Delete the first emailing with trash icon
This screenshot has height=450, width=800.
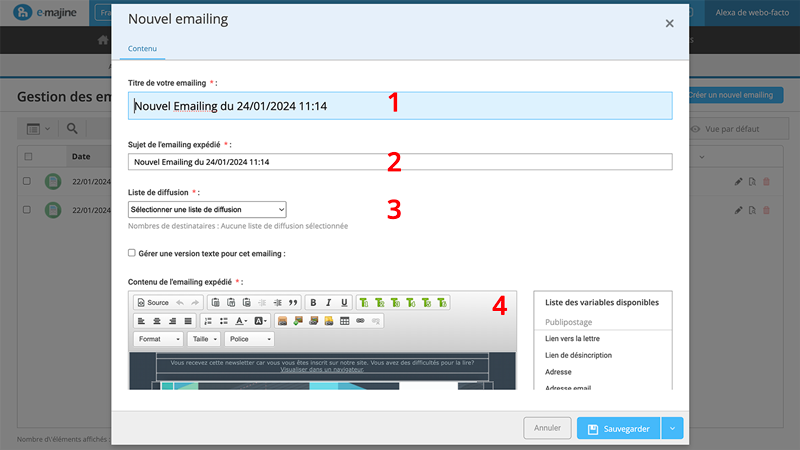[x=766, y=182]
